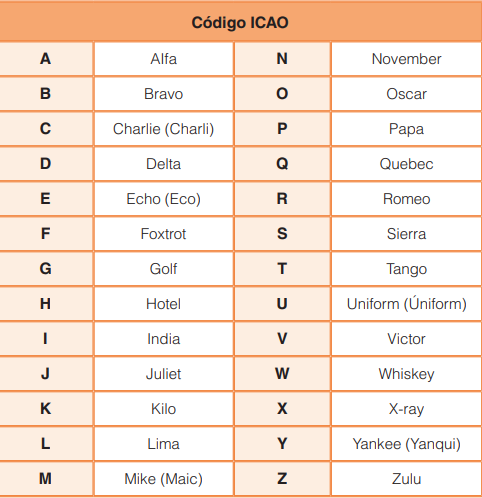Click the Echo (Eco) cell
Image resolution: width=482 pixels, height=498 pixels.
[x=164, y=199]
